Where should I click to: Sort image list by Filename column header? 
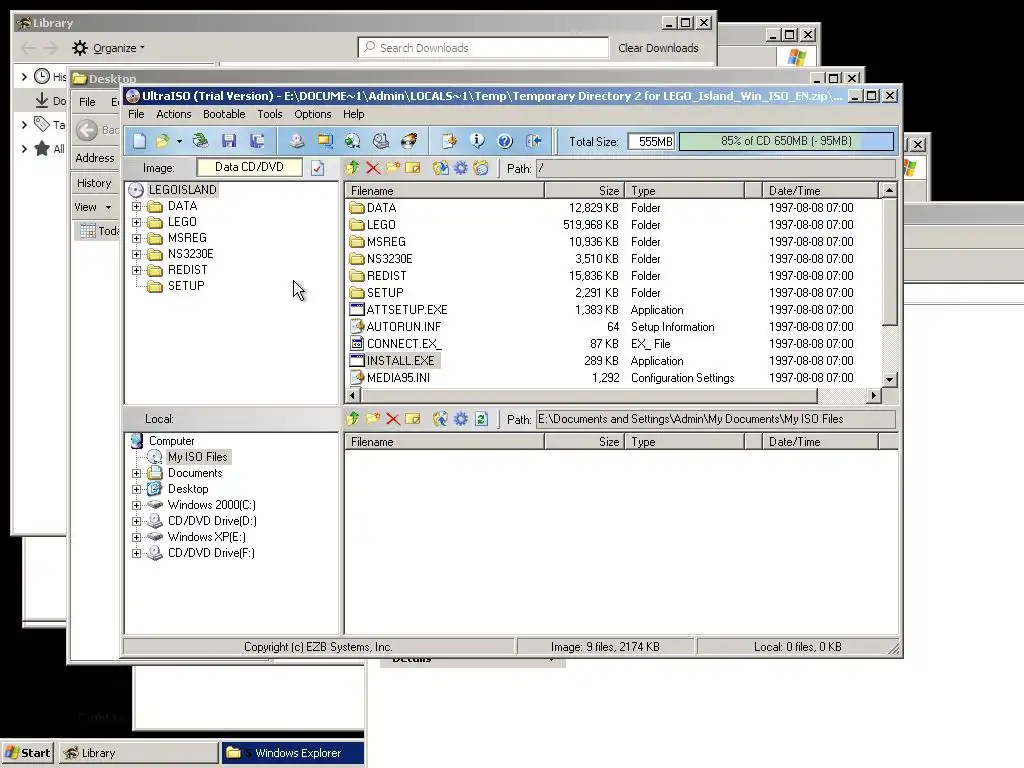click(445, 191)
